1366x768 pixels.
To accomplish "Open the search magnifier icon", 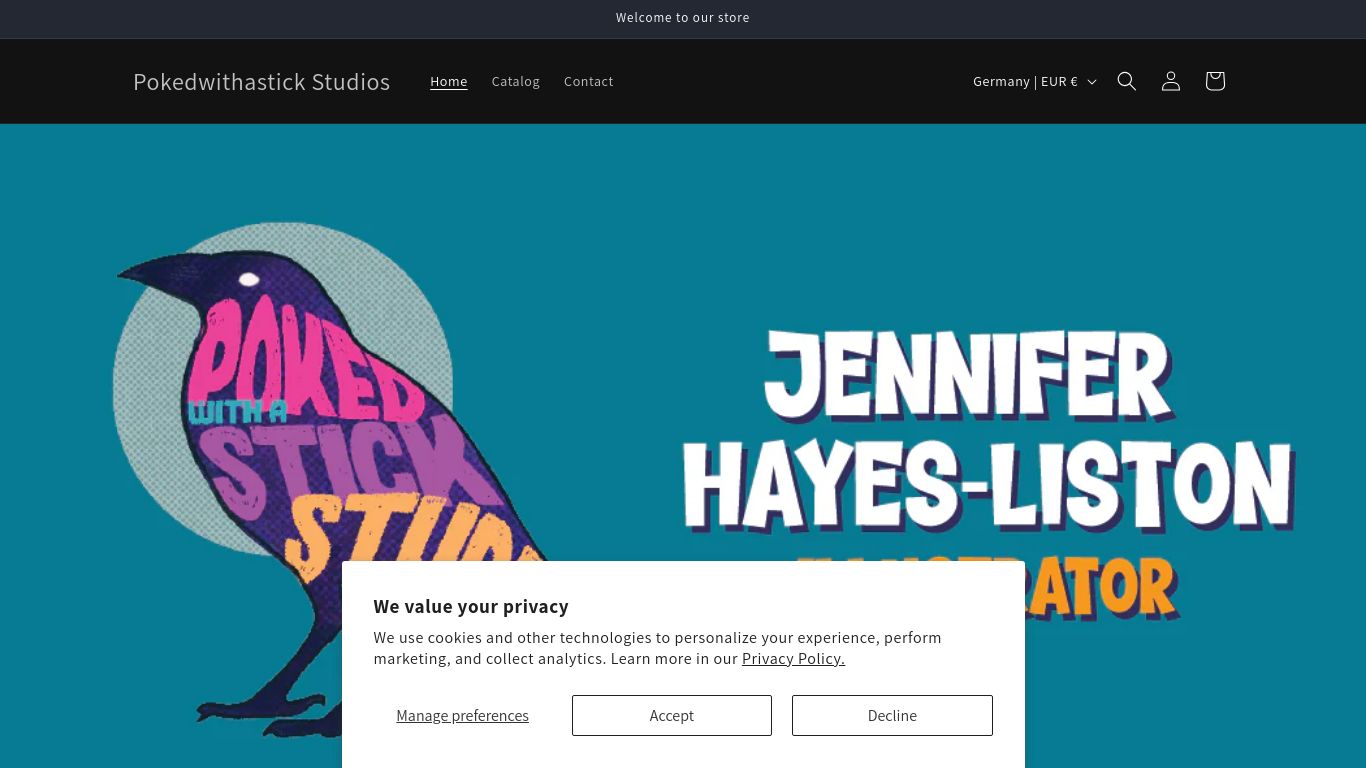I will click(1127, 81).
